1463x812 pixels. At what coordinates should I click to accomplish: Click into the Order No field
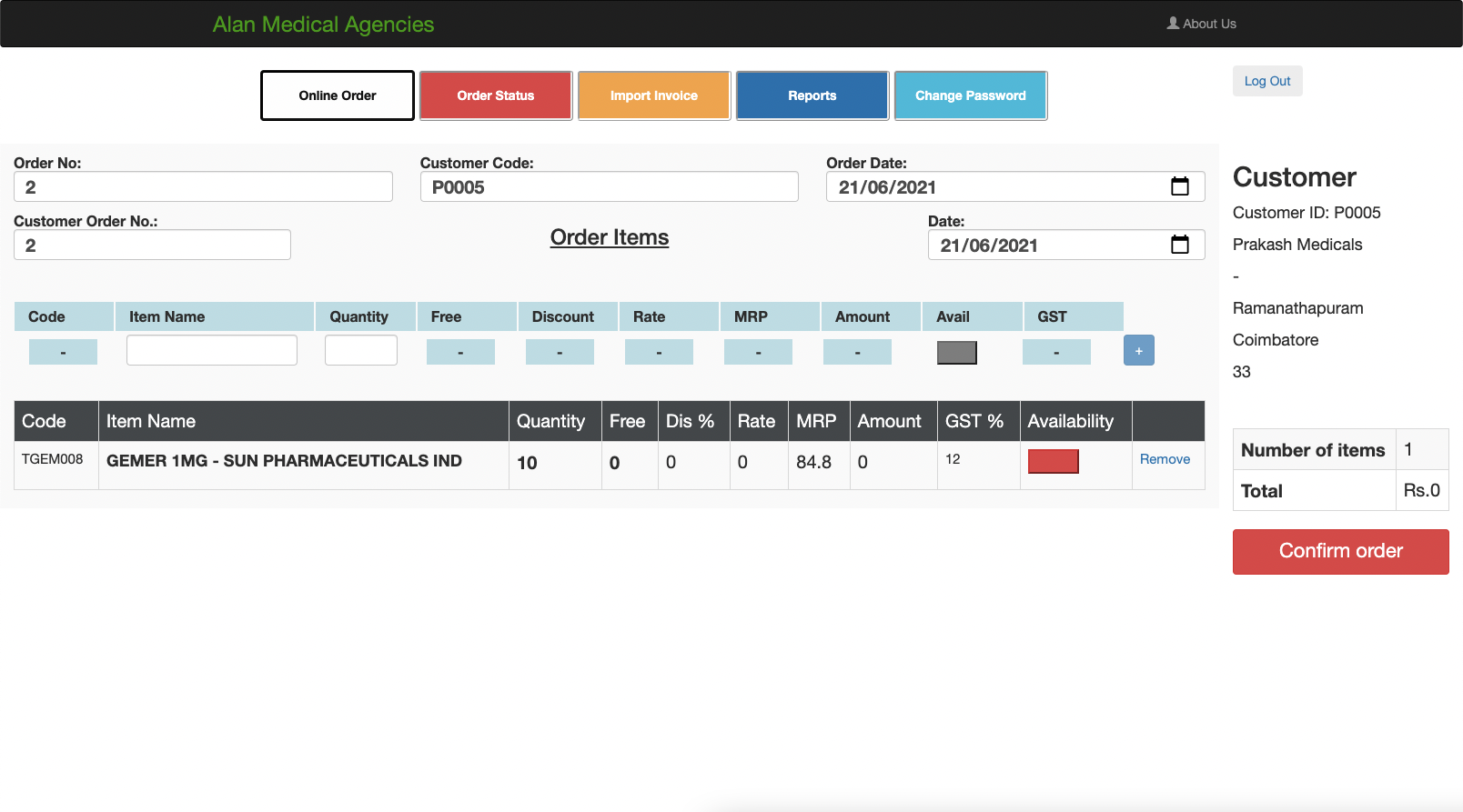tap(203, 187)
